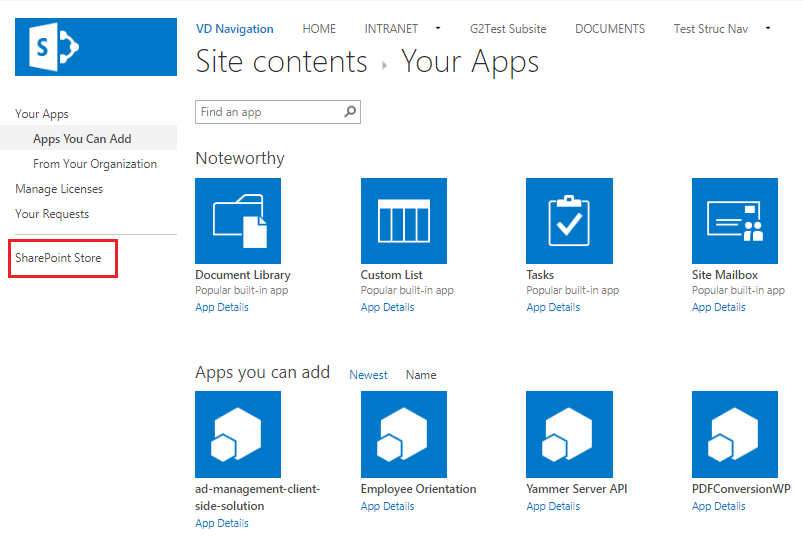View App Details for ad-management-client-side-solution

[222, 523]
